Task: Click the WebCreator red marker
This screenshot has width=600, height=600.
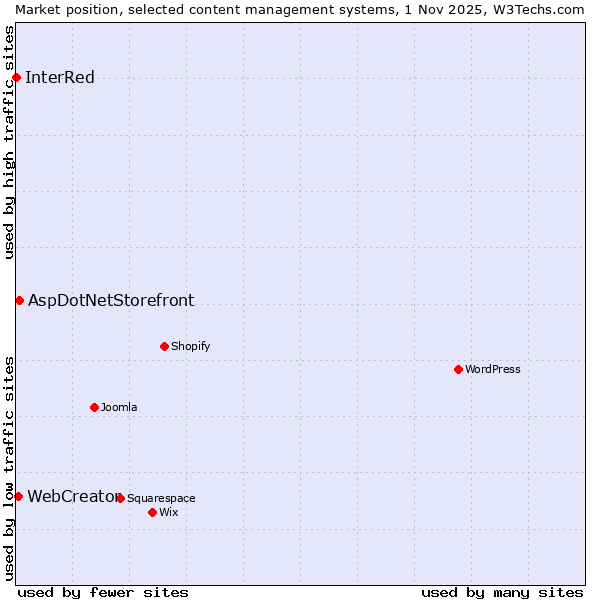Action: [18, 496]
